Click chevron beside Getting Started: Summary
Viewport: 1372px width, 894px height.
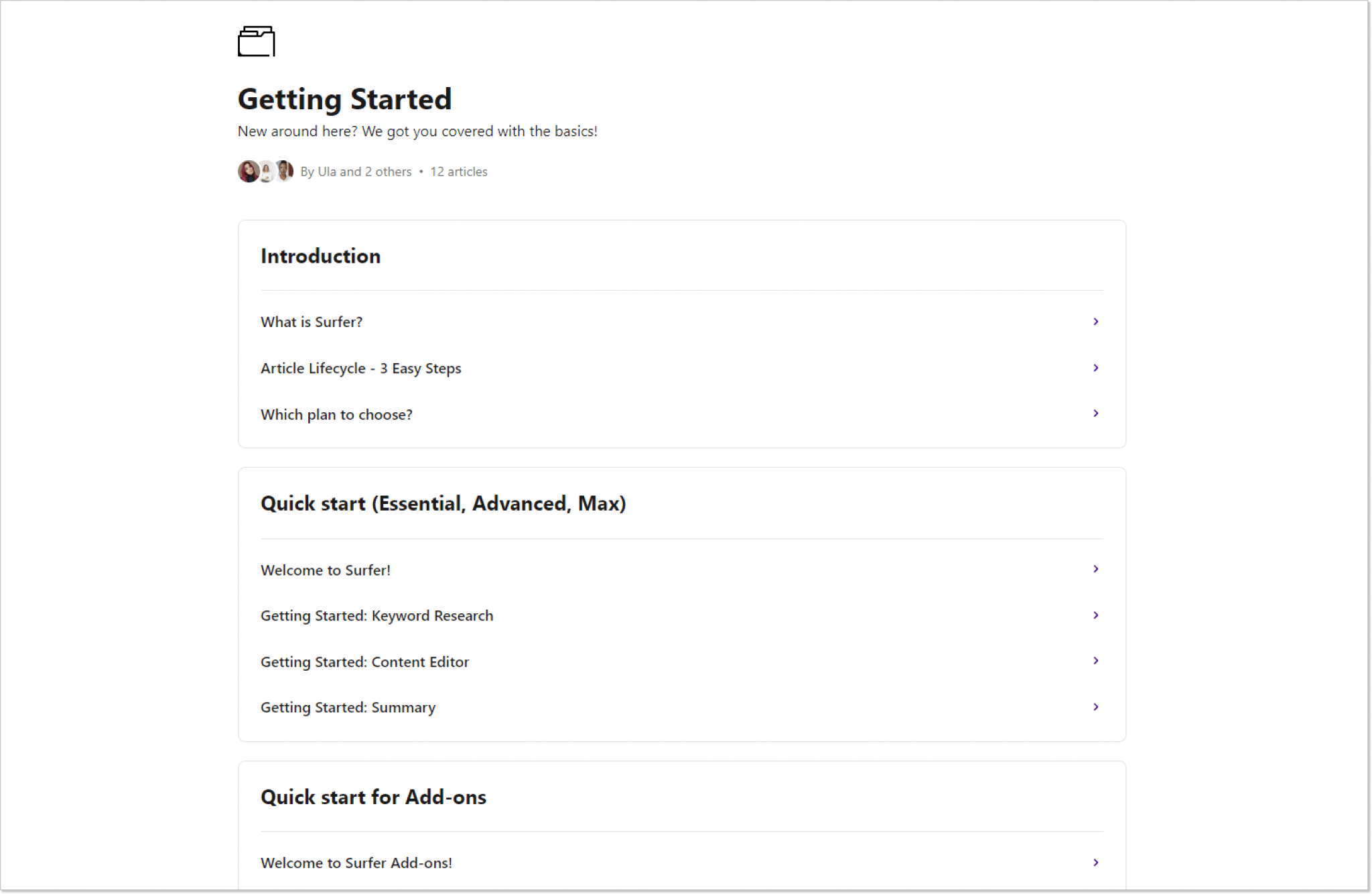(x=1096, y=707)
